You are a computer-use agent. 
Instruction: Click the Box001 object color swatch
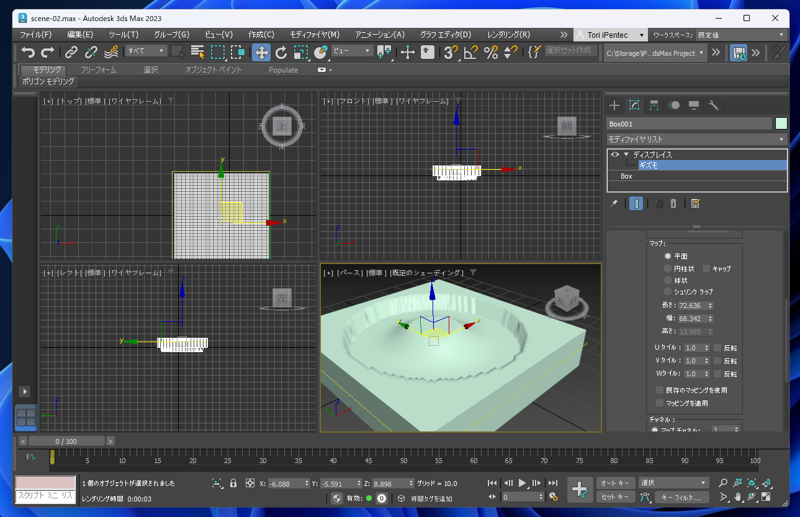tap(781, 124)
